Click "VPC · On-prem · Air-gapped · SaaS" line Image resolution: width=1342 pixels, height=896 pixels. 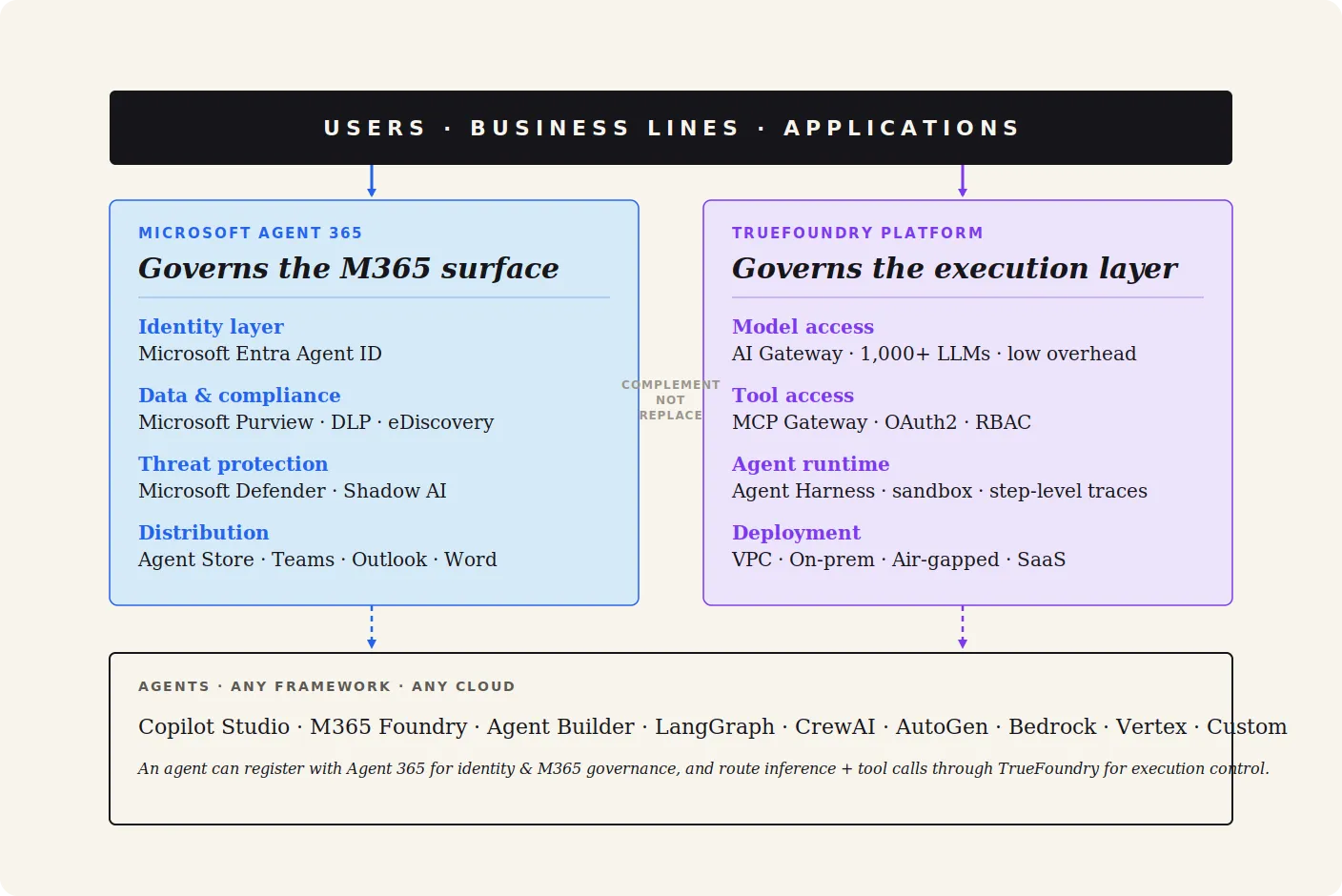click(x=899, y=560)
